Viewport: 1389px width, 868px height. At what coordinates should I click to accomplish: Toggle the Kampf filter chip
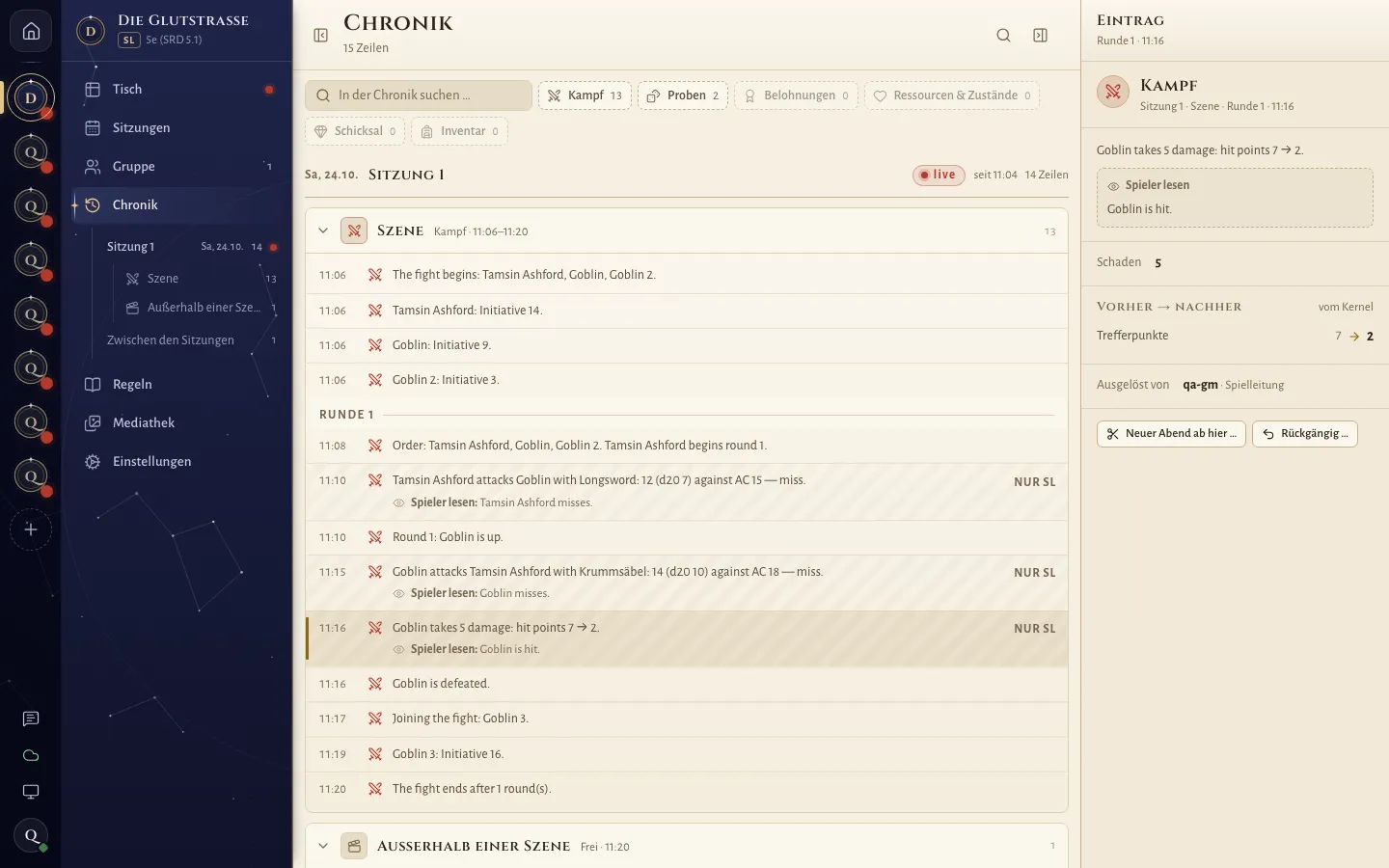coord(585,95)
